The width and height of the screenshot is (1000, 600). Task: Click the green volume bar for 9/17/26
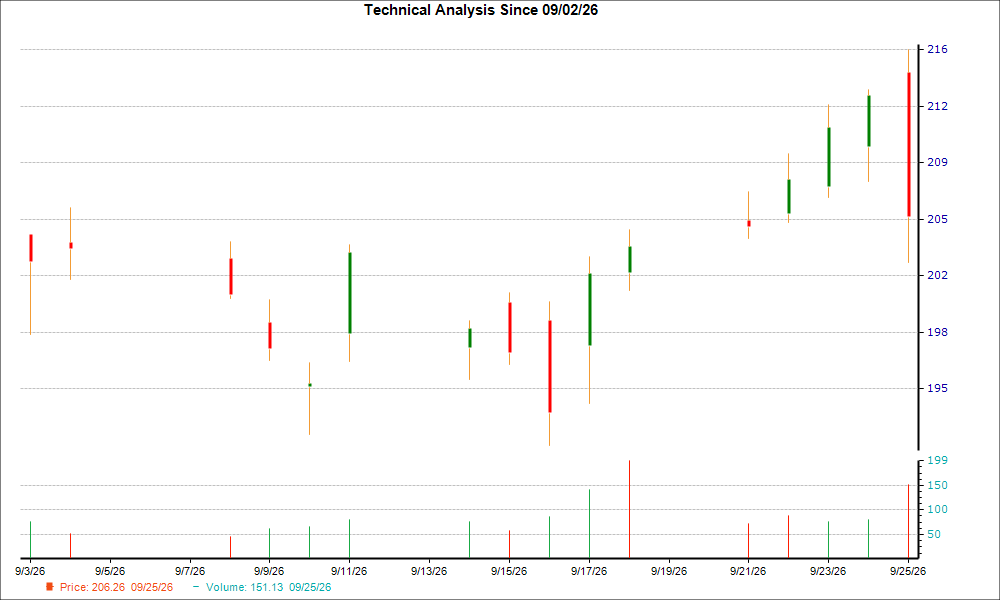[x=589, y=523]
